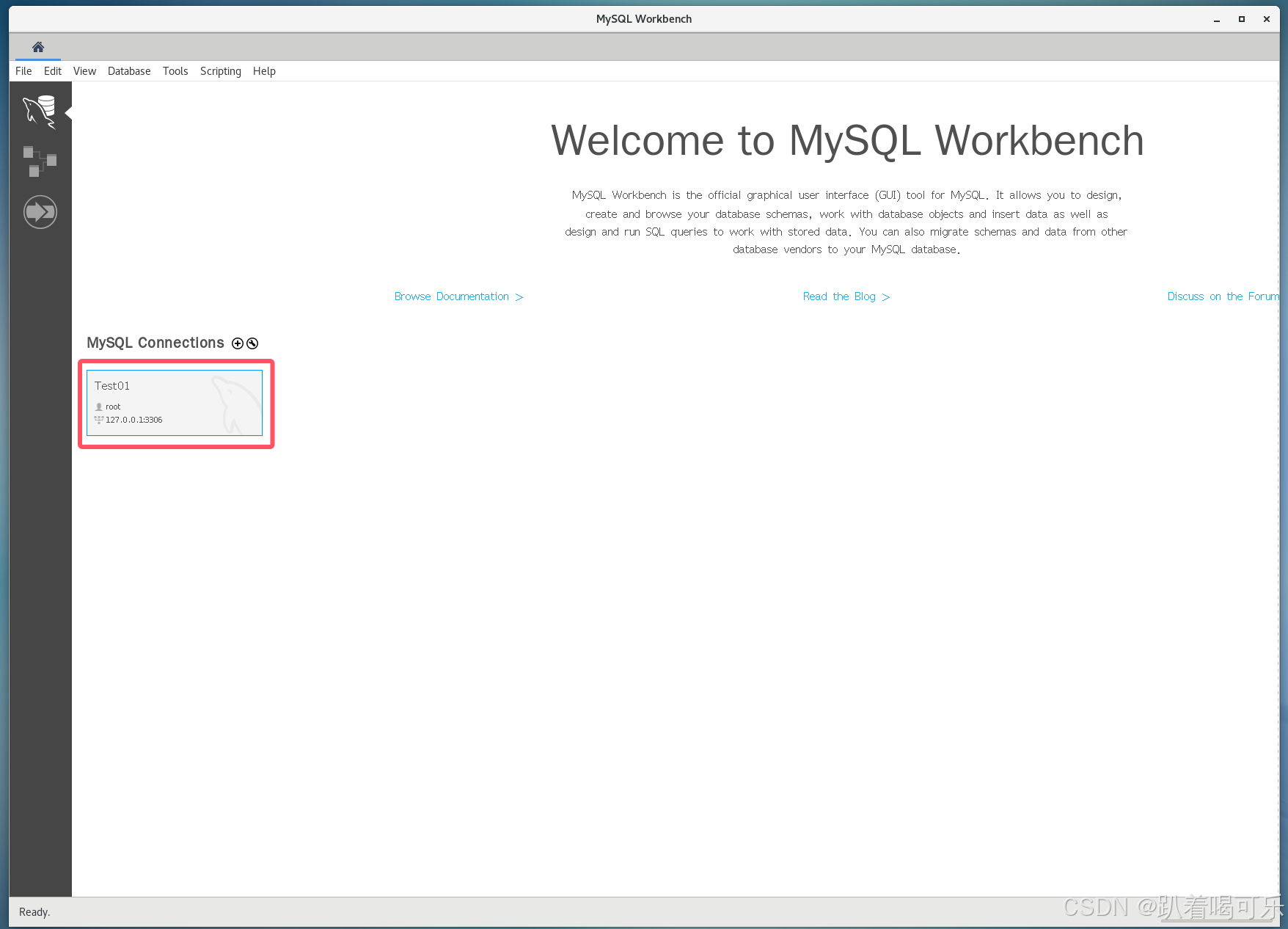Open the Database menu

pos(129,71)
